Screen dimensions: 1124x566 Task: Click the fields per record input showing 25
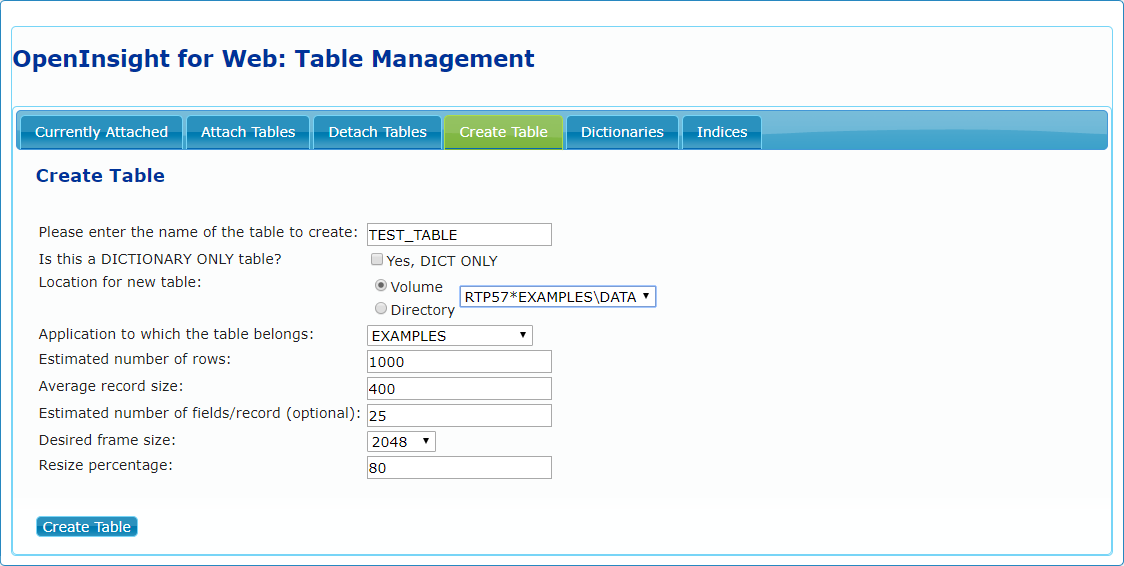[459, 416]
